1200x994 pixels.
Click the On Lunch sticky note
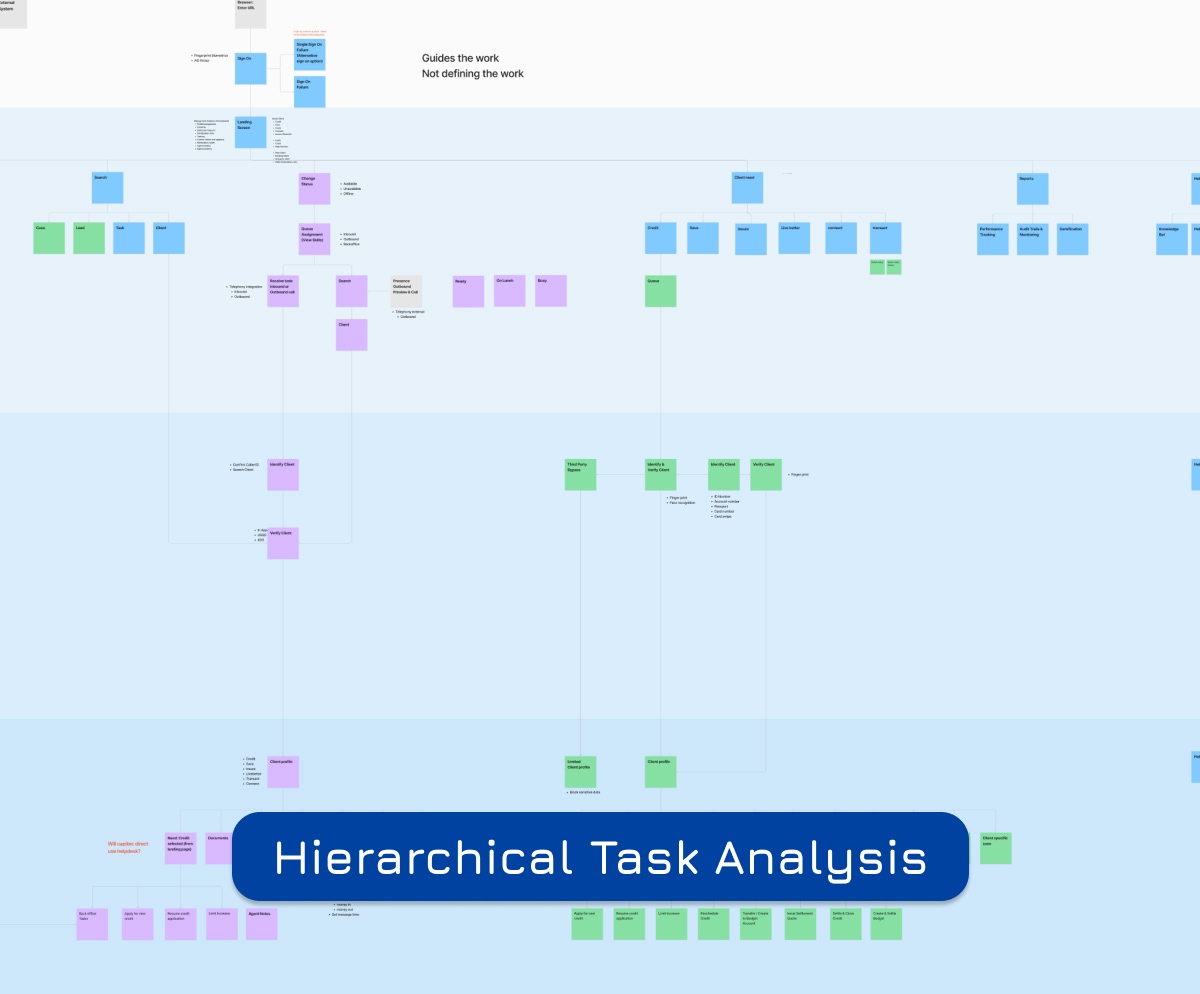coord(509,290)
